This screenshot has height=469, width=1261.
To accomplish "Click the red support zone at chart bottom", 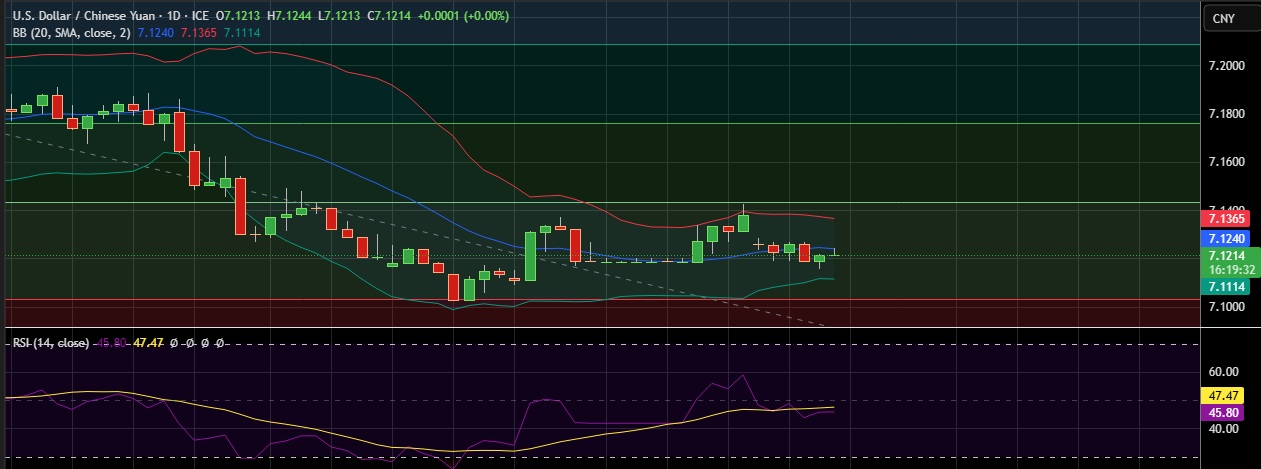I will point(600,312).
